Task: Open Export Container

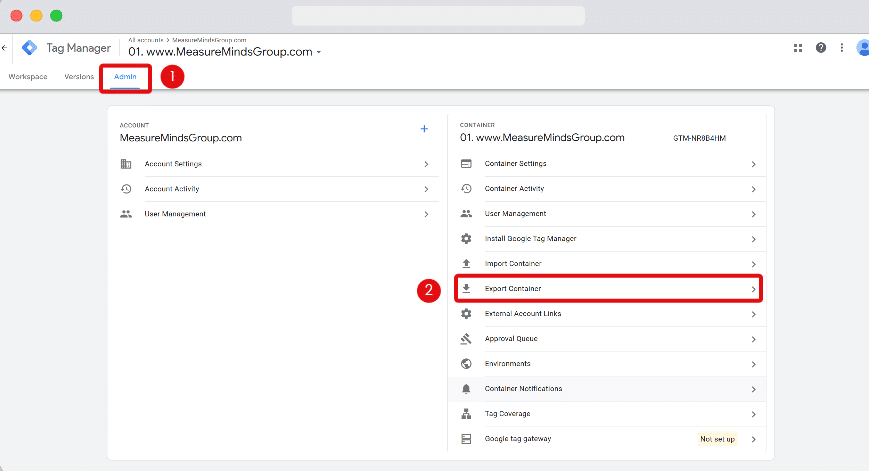Action: click(x=609, y=289)
